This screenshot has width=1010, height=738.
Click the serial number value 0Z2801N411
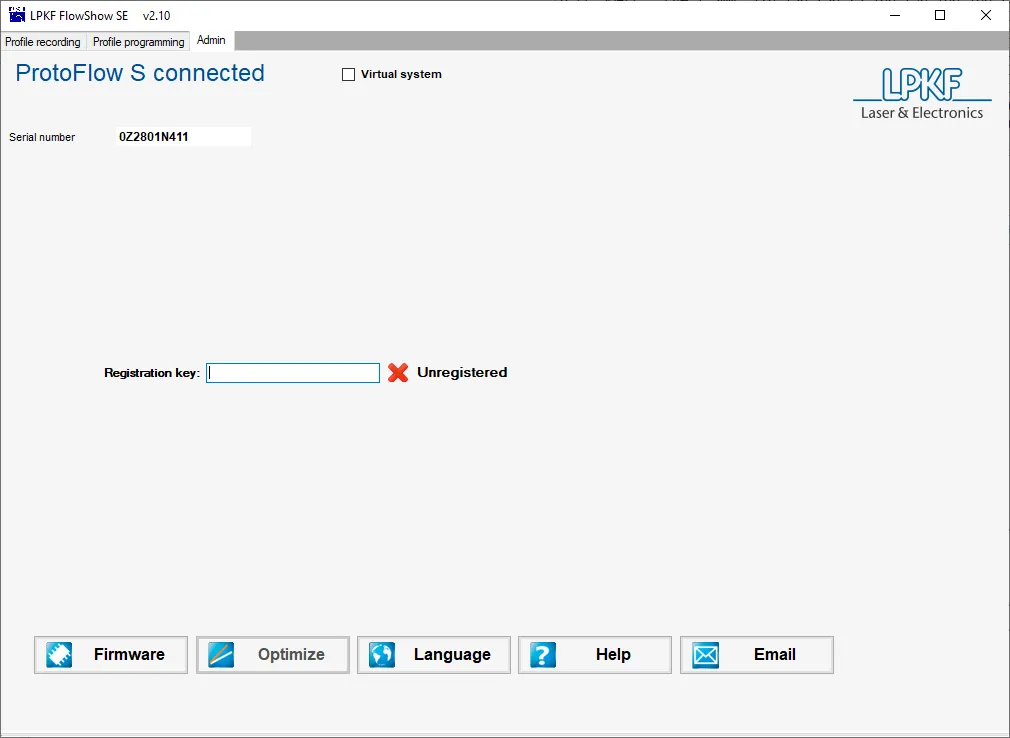pyautogui.click(x=153, y=137)
